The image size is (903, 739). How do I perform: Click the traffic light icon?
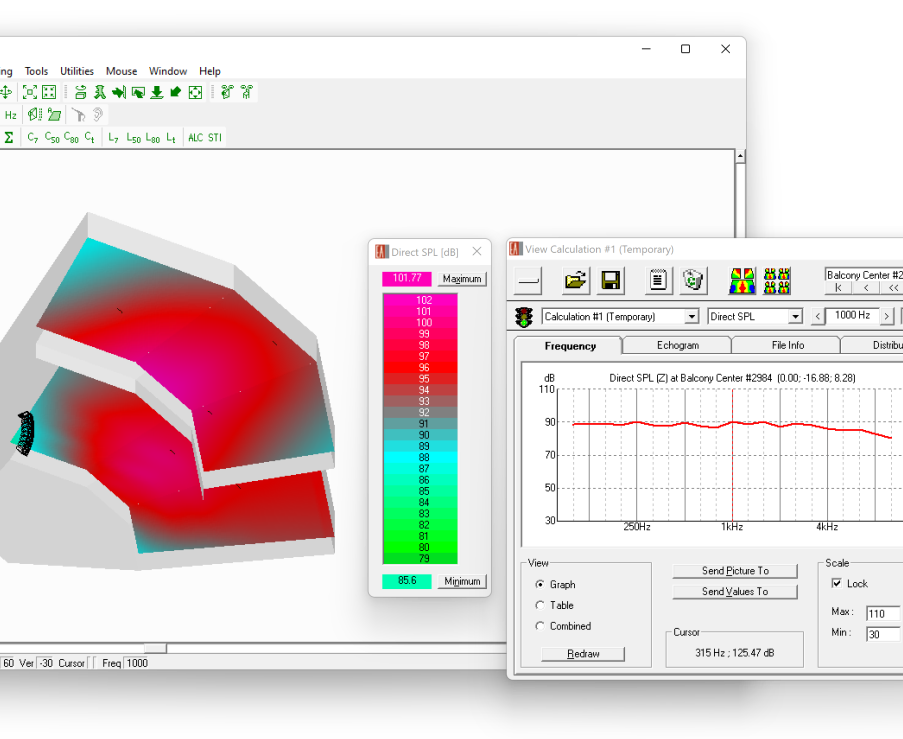click(524, 317)
